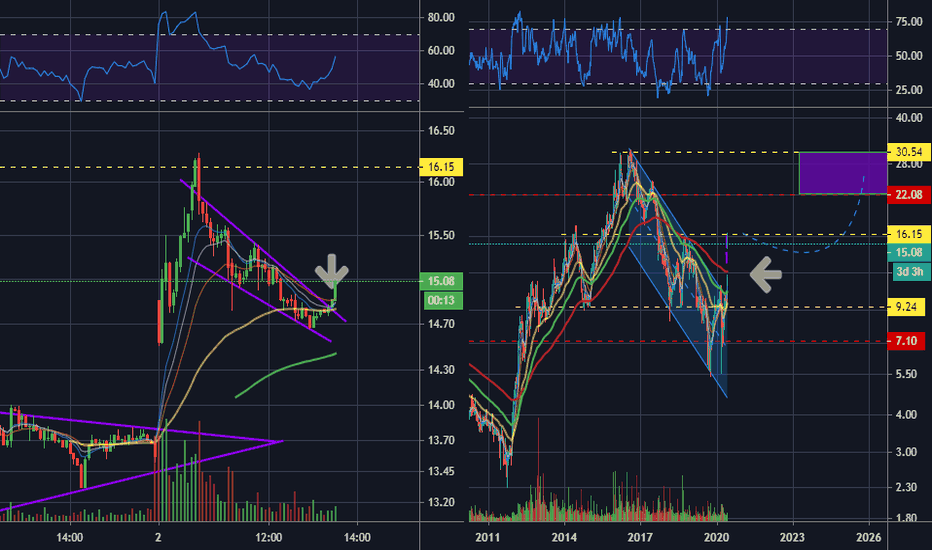Click the 5.50 price axis value
Viewport: 932px width, 550px height.
(906, 375)
